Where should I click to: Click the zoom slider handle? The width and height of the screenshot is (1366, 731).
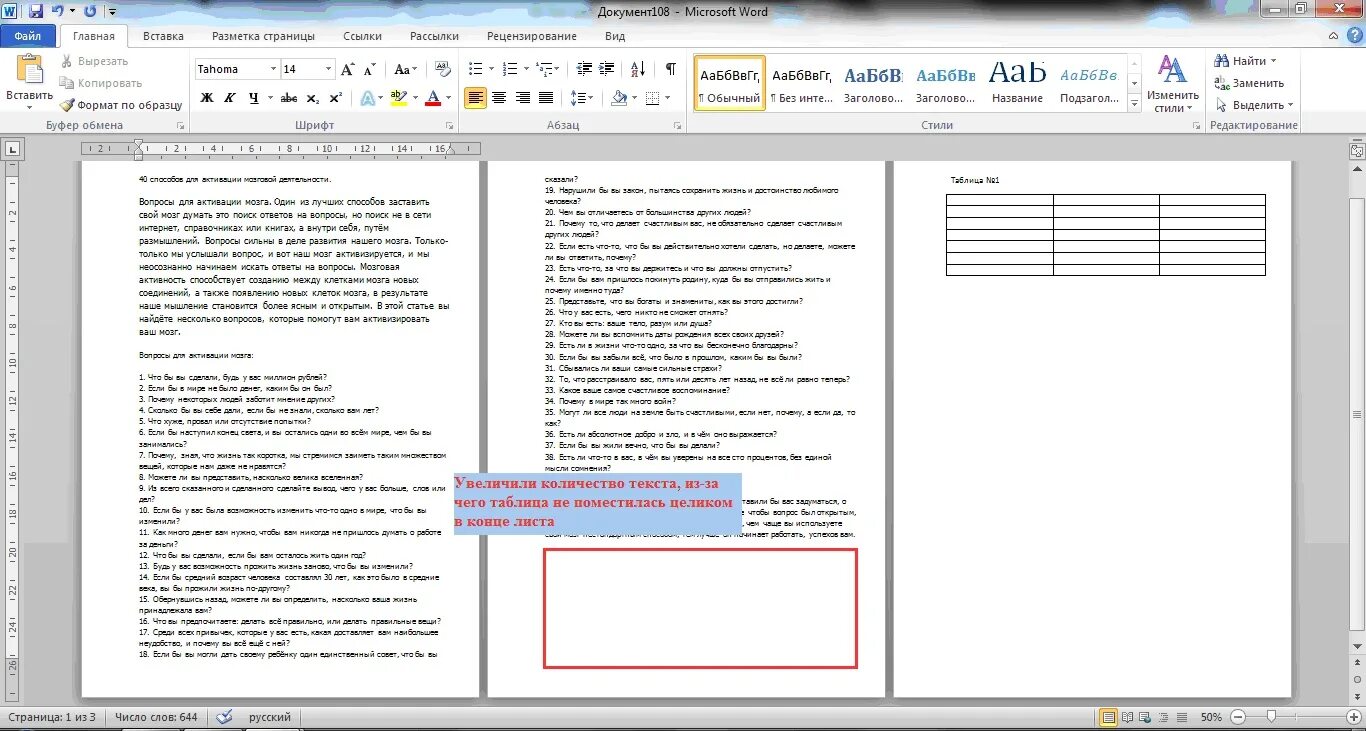(x=1271, y=717)
